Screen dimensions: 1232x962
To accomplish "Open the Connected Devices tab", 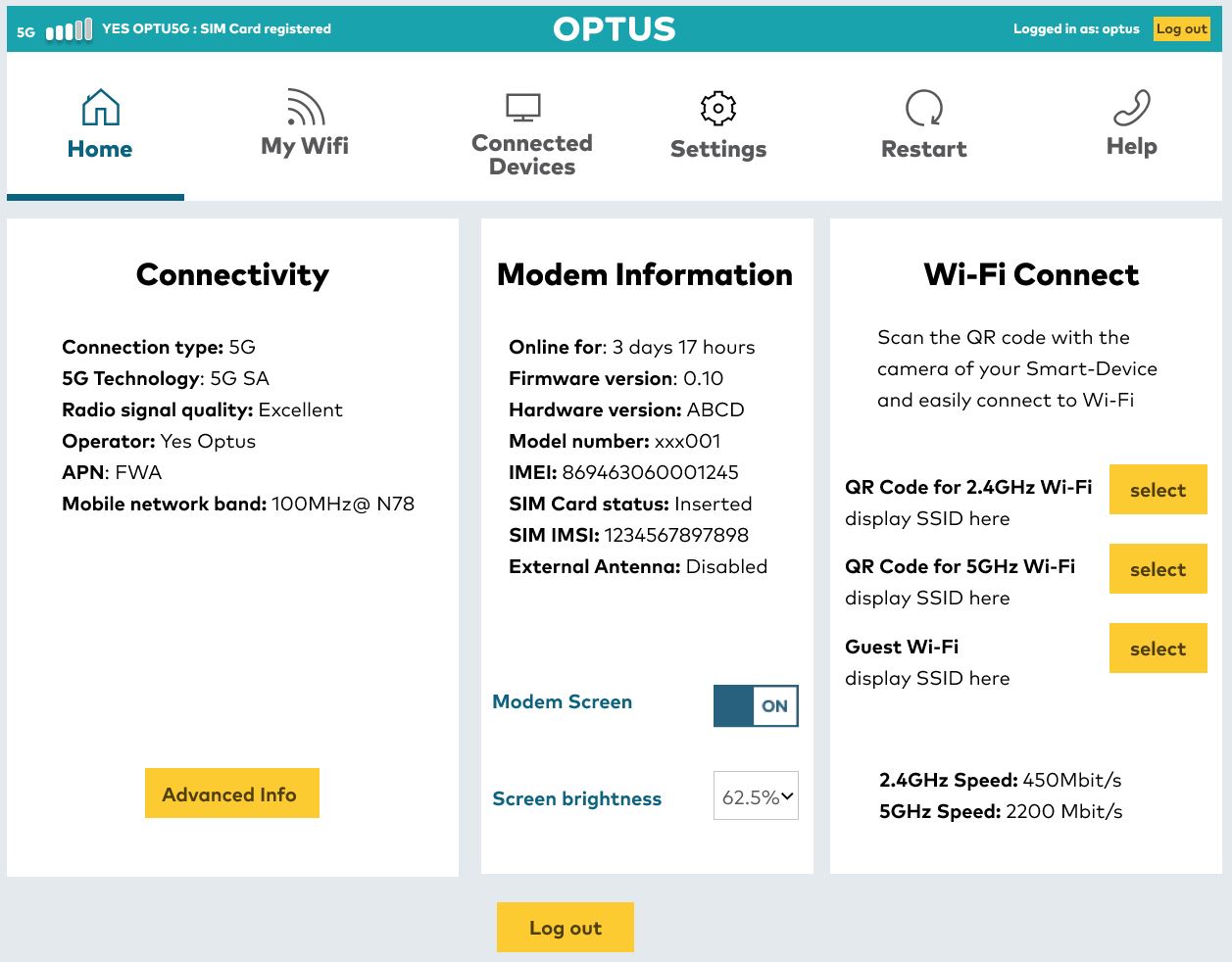I will click(x=532, y=155).
